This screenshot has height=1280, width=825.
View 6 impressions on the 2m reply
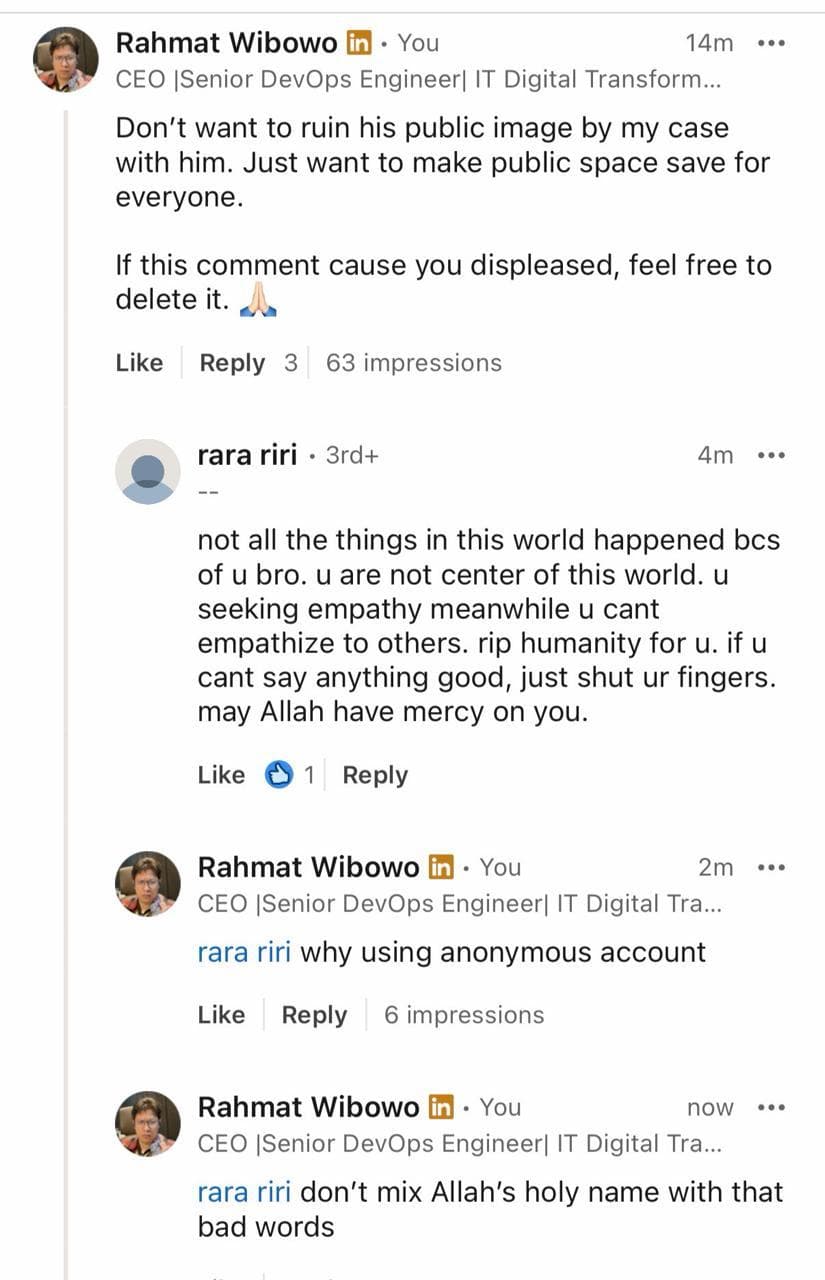[464, 1015]
